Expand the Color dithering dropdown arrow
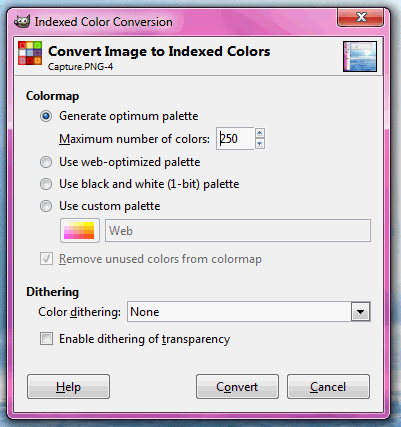 coord(360,312)
